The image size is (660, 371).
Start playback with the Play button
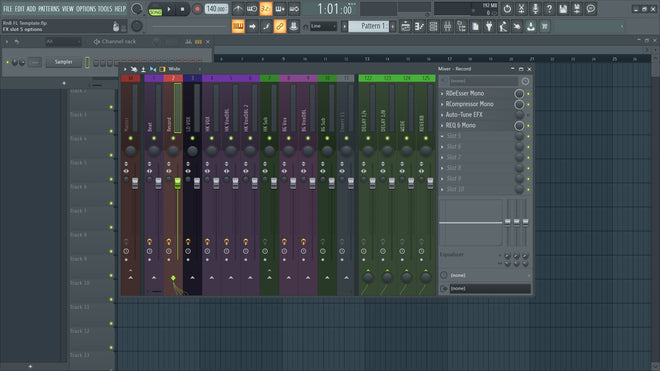[x=169, y=9]
